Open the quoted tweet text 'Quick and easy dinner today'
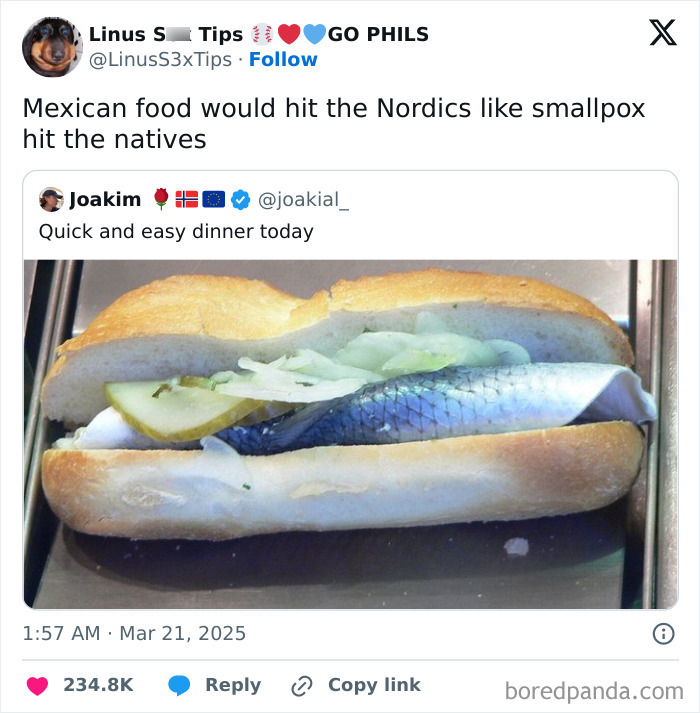Screen dimensions: 700x713 (x=176, y=231)
